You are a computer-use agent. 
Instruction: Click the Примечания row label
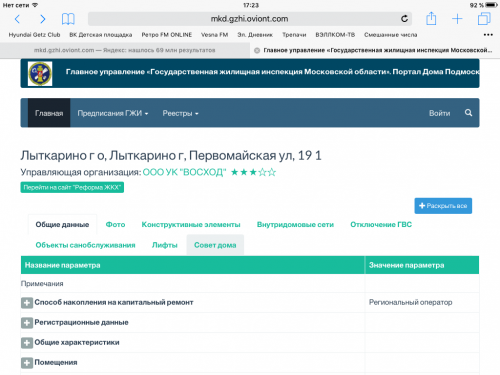point(42,284)
